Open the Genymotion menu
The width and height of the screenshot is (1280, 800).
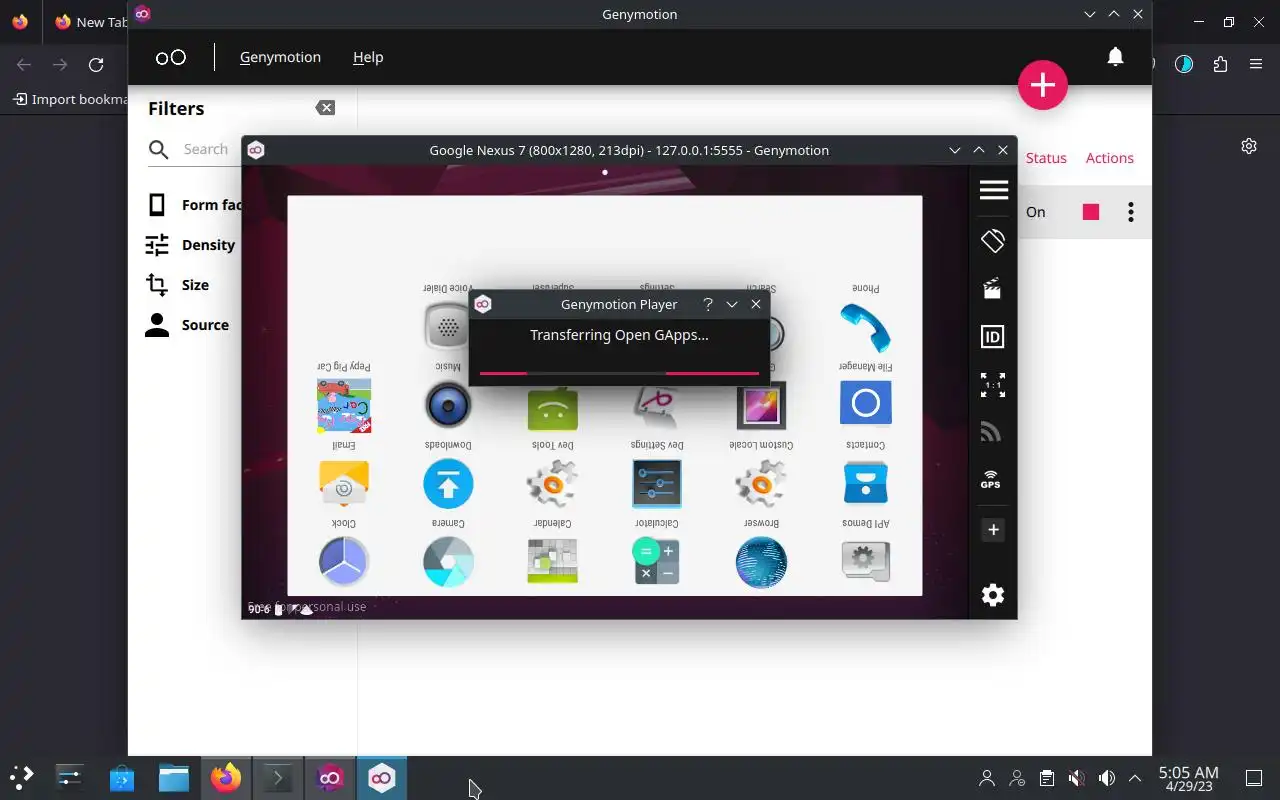tap(280, 57)
